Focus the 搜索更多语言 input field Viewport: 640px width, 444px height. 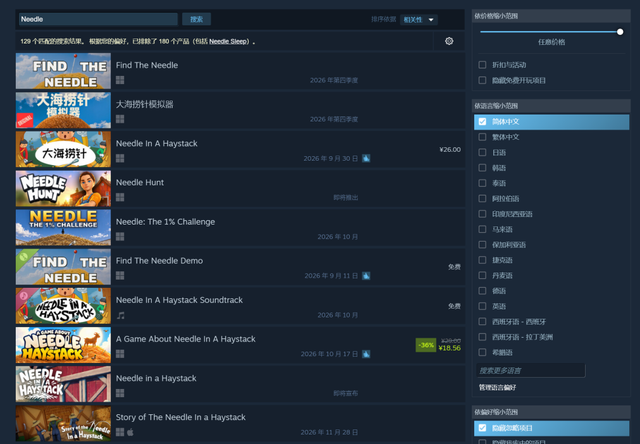531,371
